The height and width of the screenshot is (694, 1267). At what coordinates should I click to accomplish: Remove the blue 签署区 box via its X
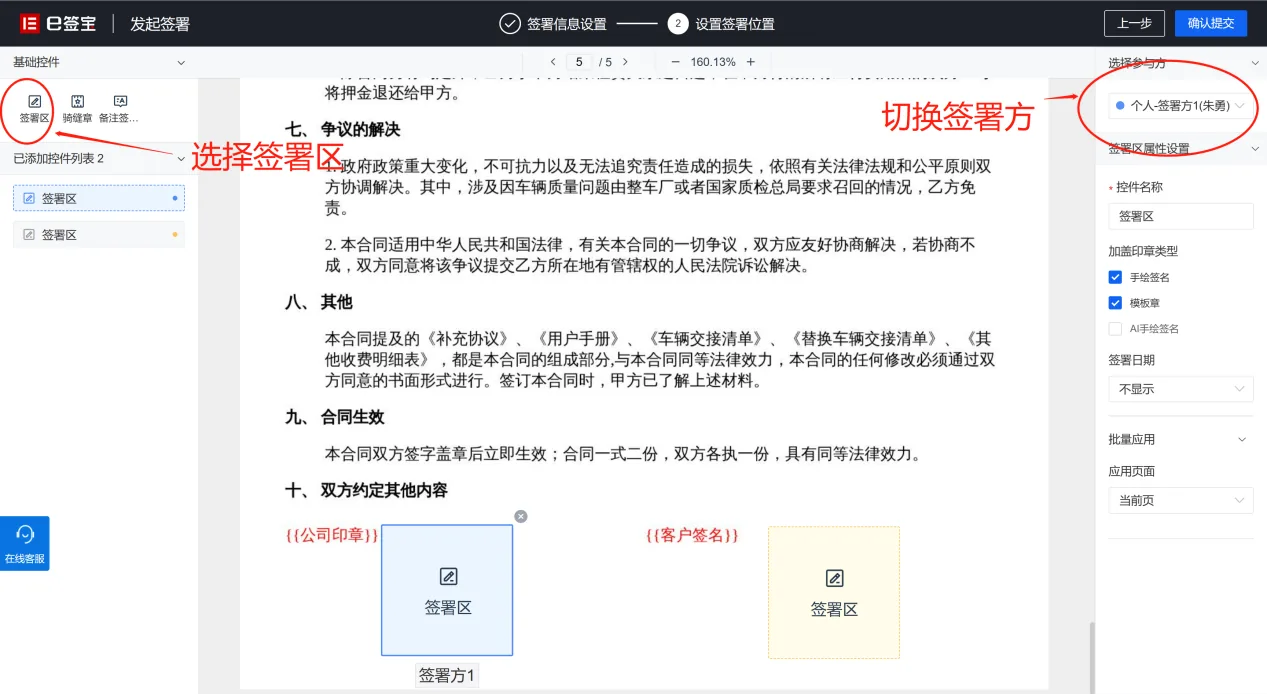(x=521, y=516)
